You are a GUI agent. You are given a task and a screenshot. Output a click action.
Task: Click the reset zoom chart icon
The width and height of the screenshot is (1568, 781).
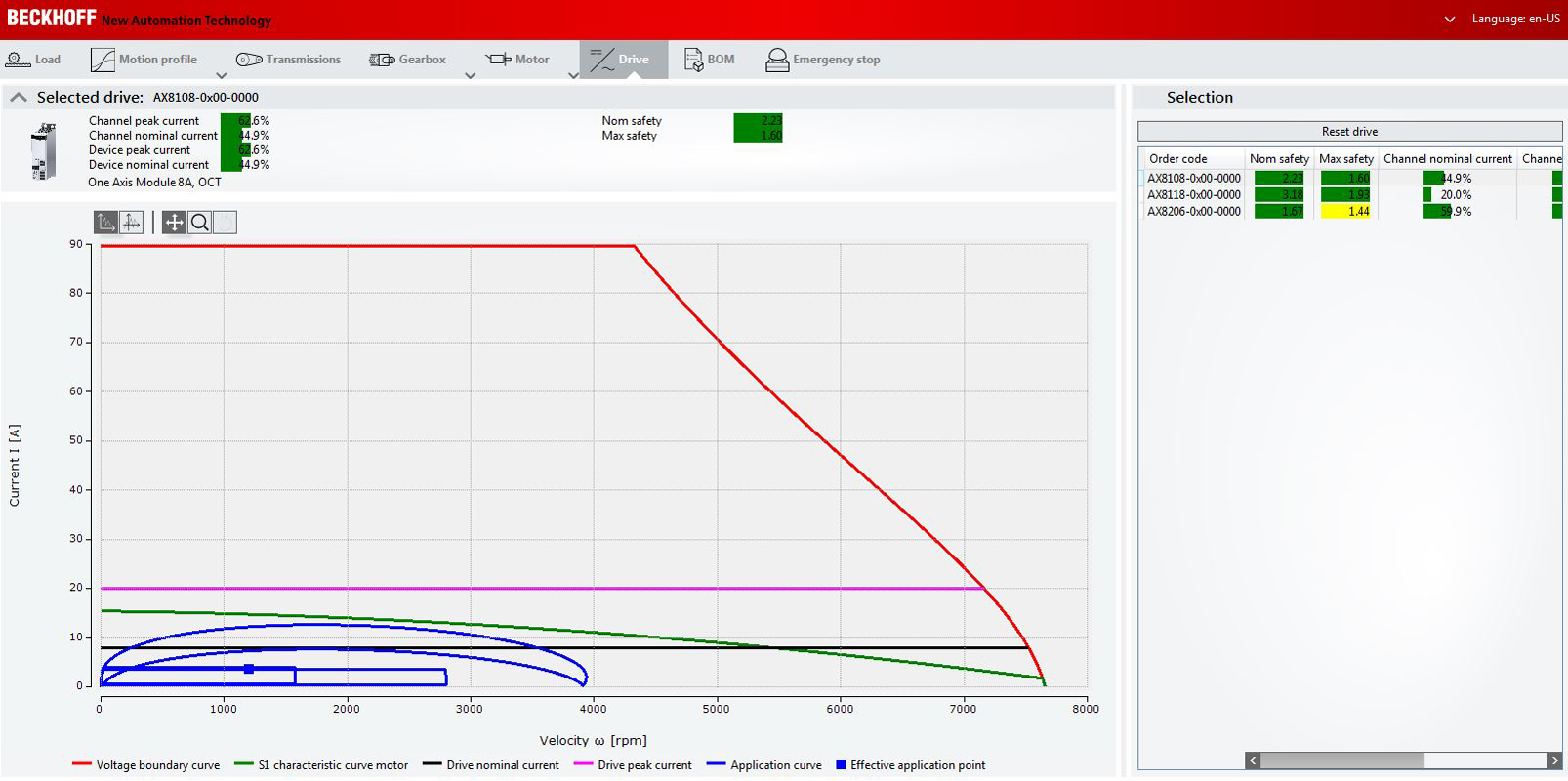click(x=225, y=223)
